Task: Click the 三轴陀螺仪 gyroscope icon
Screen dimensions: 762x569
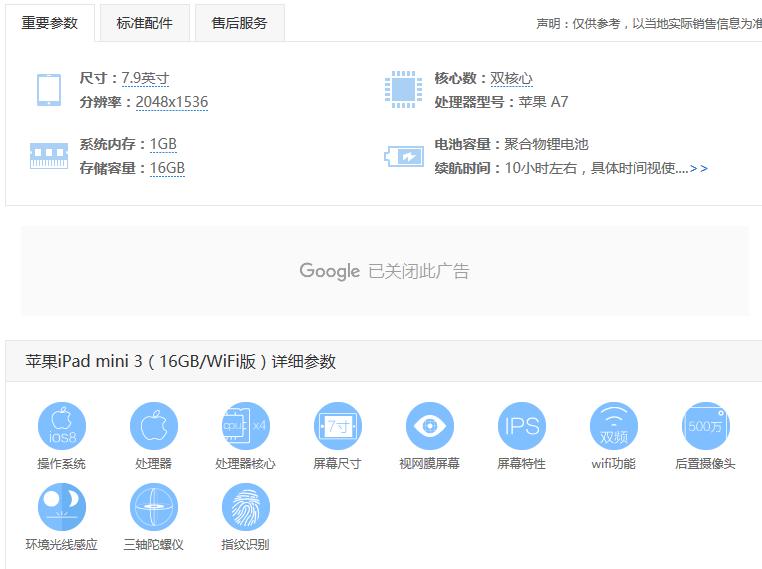Action: pos(154,507)
